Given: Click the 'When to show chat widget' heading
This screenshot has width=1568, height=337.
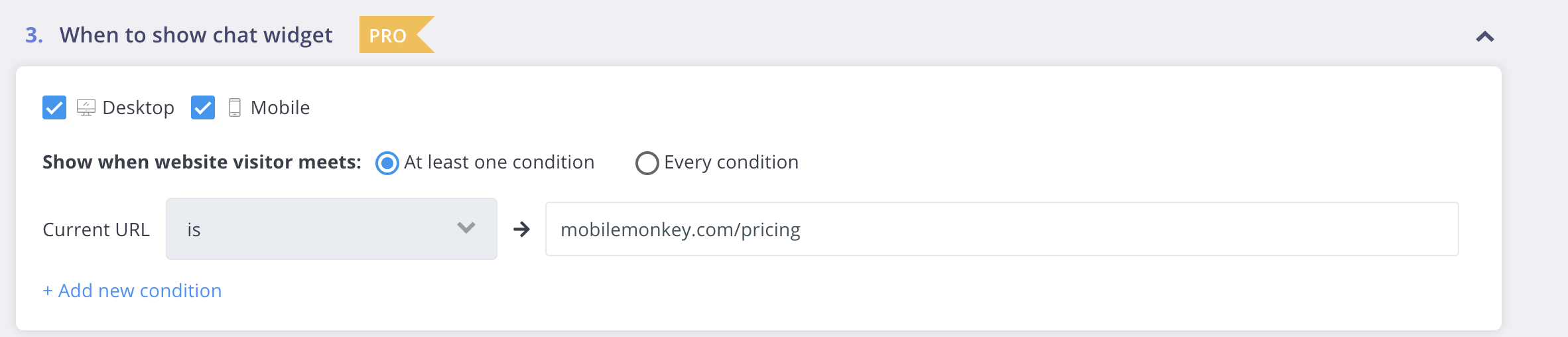Looking at the screenshot, I should pyautogui.click(x=196, y=35).
